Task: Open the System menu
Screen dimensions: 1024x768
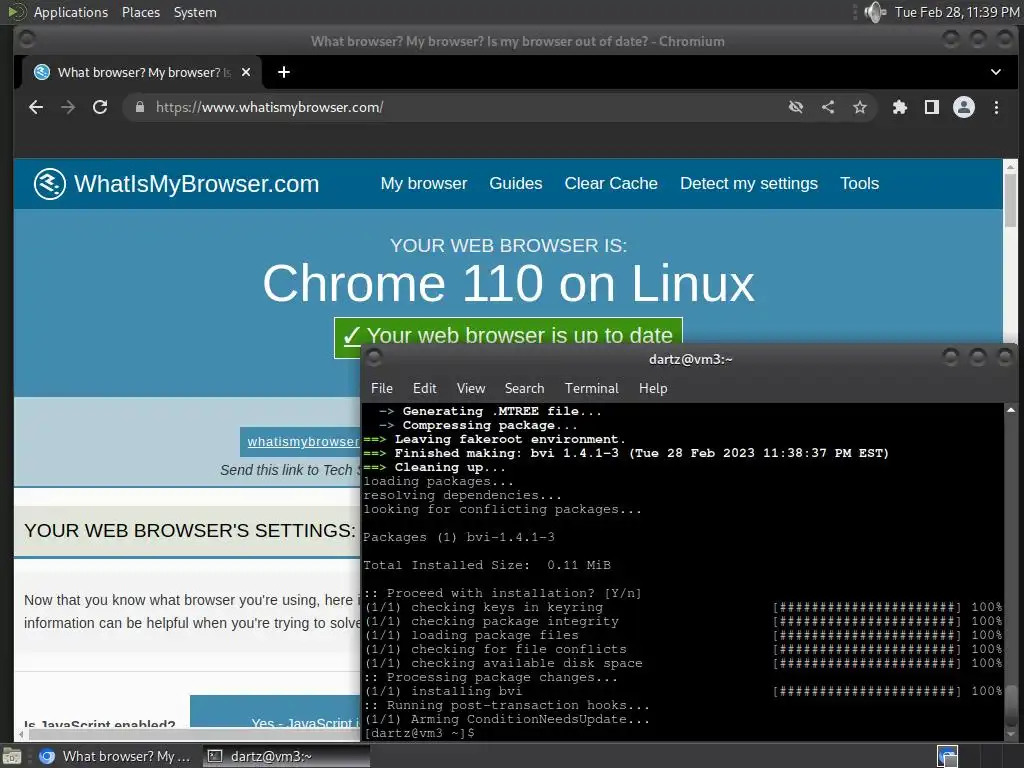Action: coord(195,12)
